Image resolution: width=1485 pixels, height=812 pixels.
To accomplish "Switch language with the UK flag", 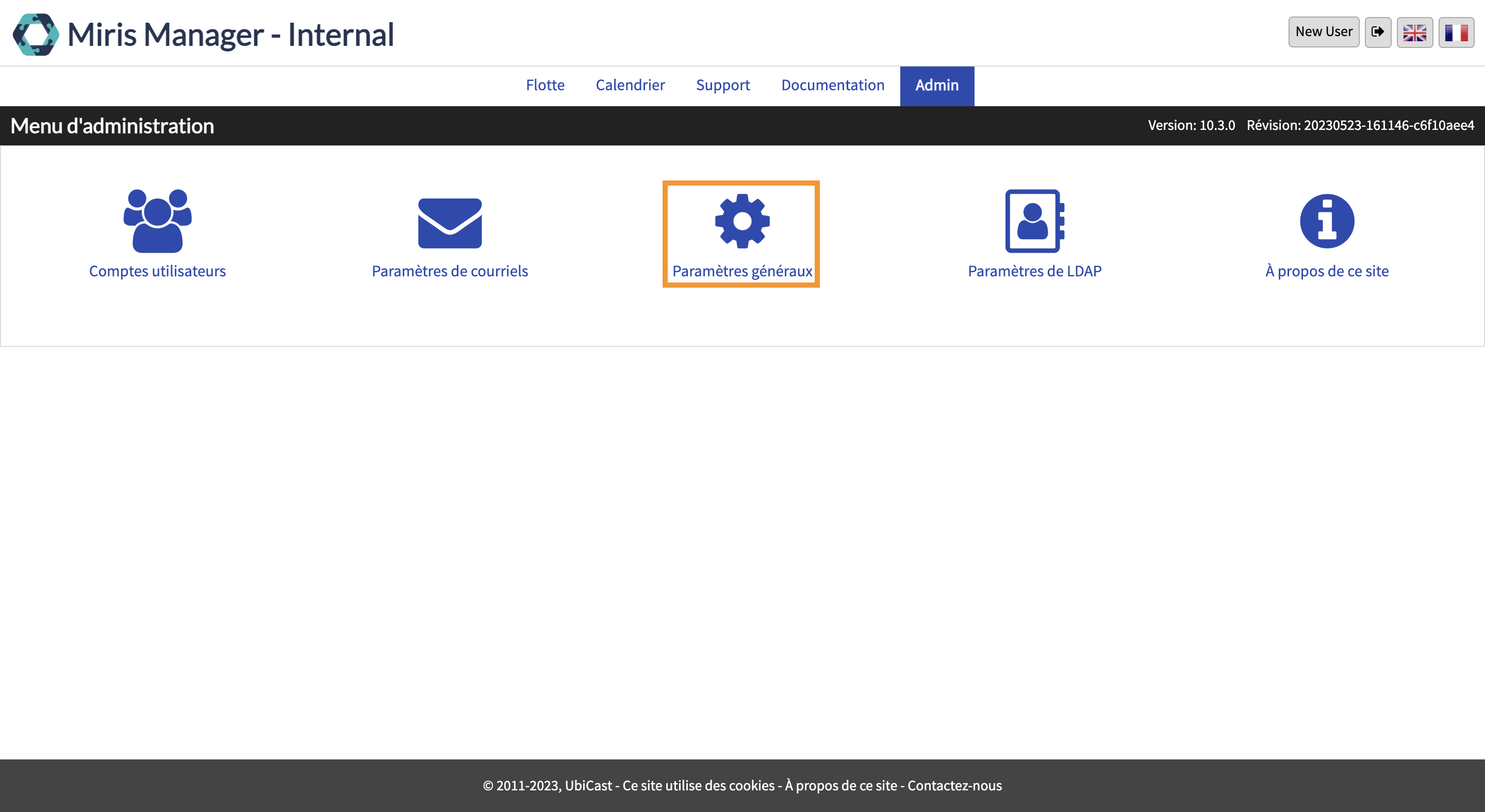I will point(1415,32).
